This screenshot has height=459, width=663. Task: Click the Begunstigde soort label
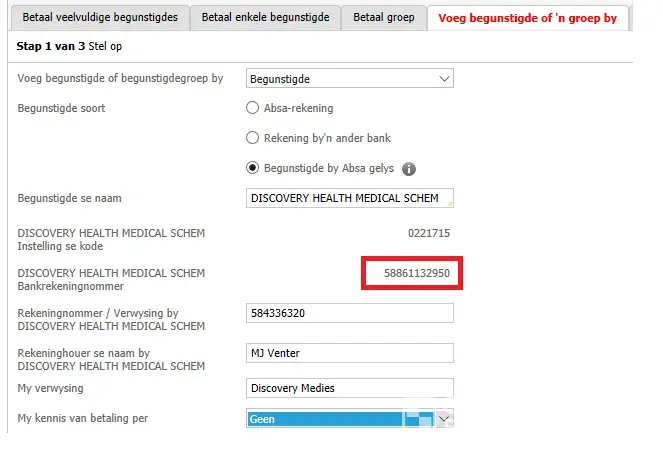tap(61, 108)
